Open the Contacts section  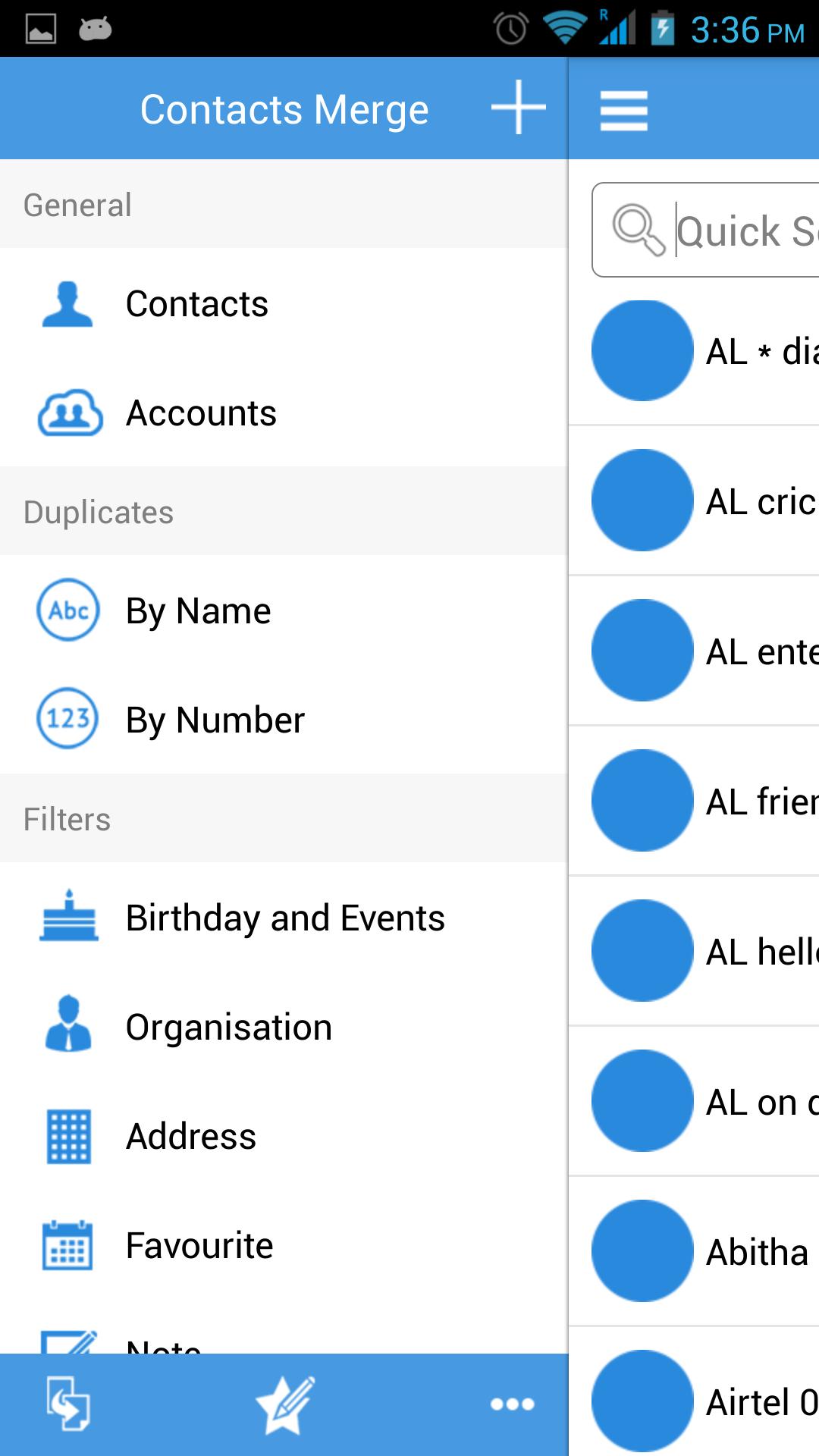pos(197,304)
